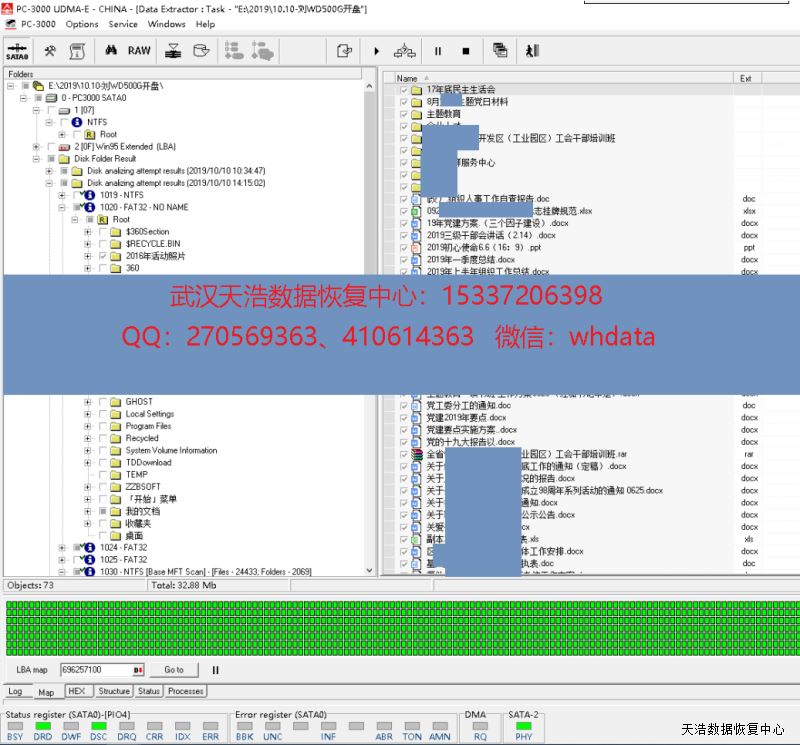This screenshot has width=800, height=745.
Task: Collapse the Disk Folder Result node
Action: 36,159
